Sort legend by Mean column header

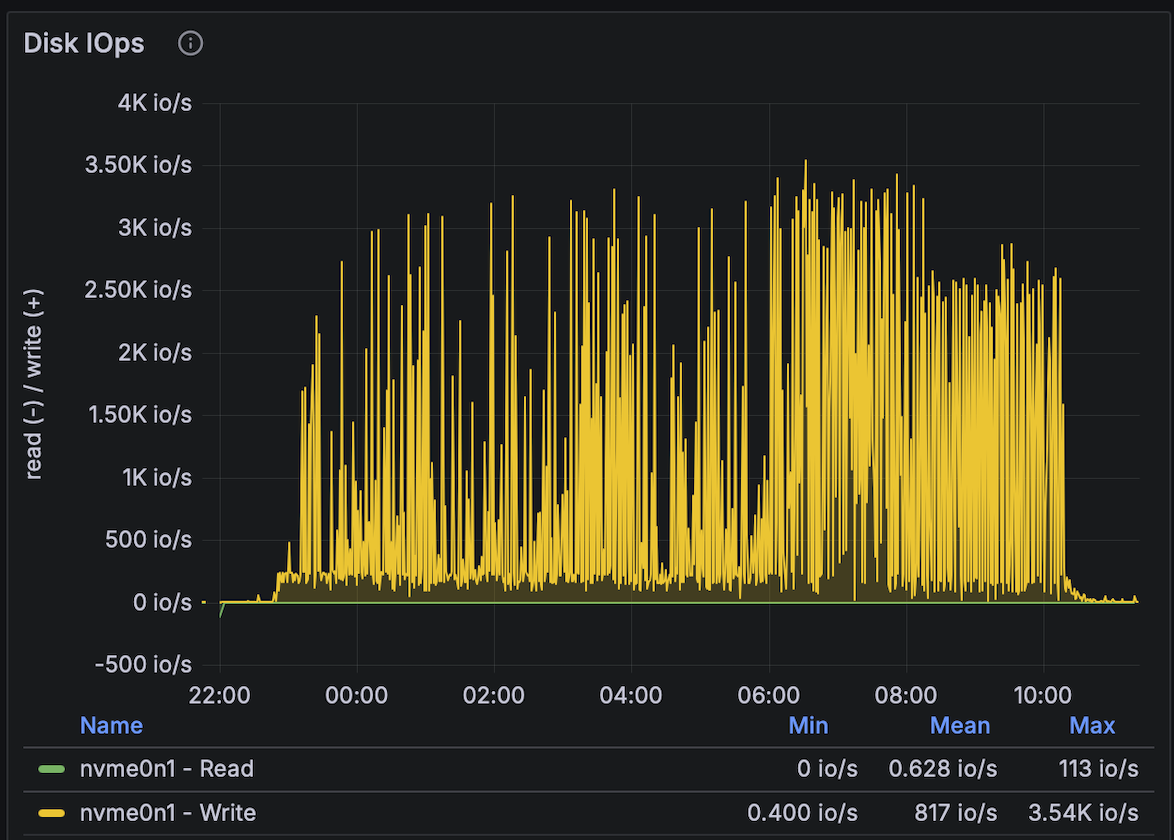tap(960, 725)
